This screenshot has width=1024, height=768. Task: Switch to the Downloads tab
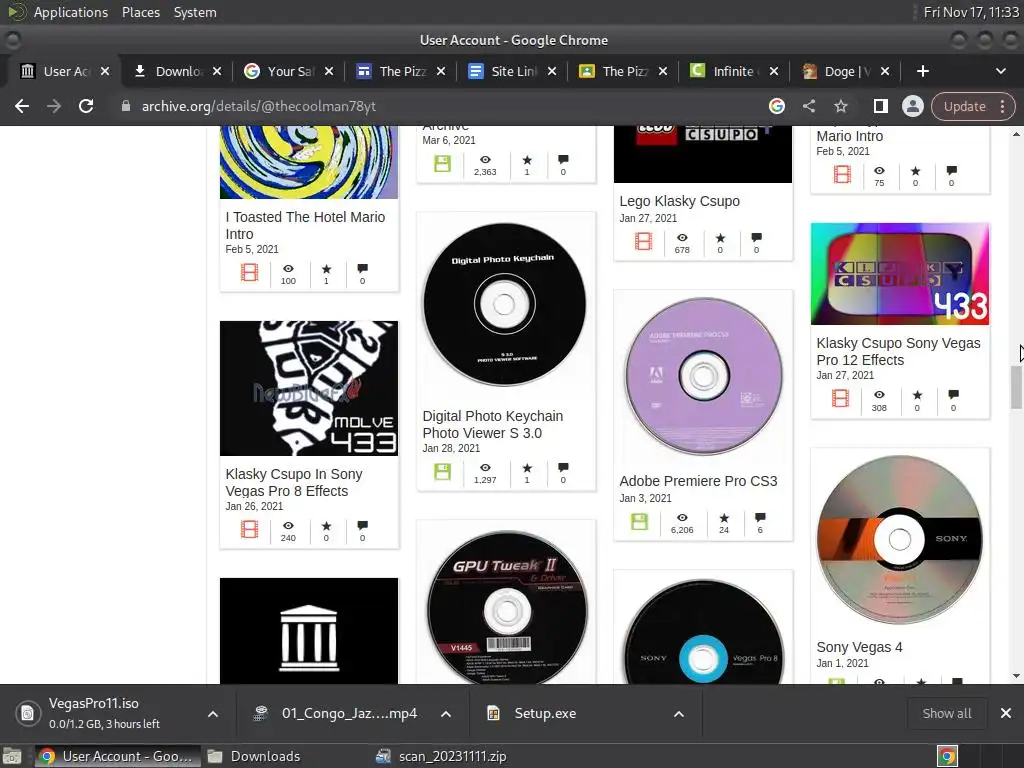tap(177, 71)
